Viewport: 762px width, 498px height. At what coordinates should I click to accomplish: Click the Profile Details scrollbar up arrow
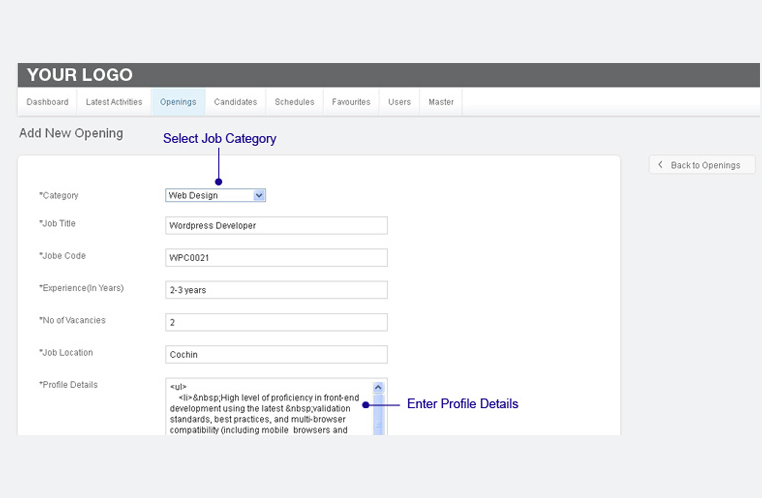[x=378, y=388]
